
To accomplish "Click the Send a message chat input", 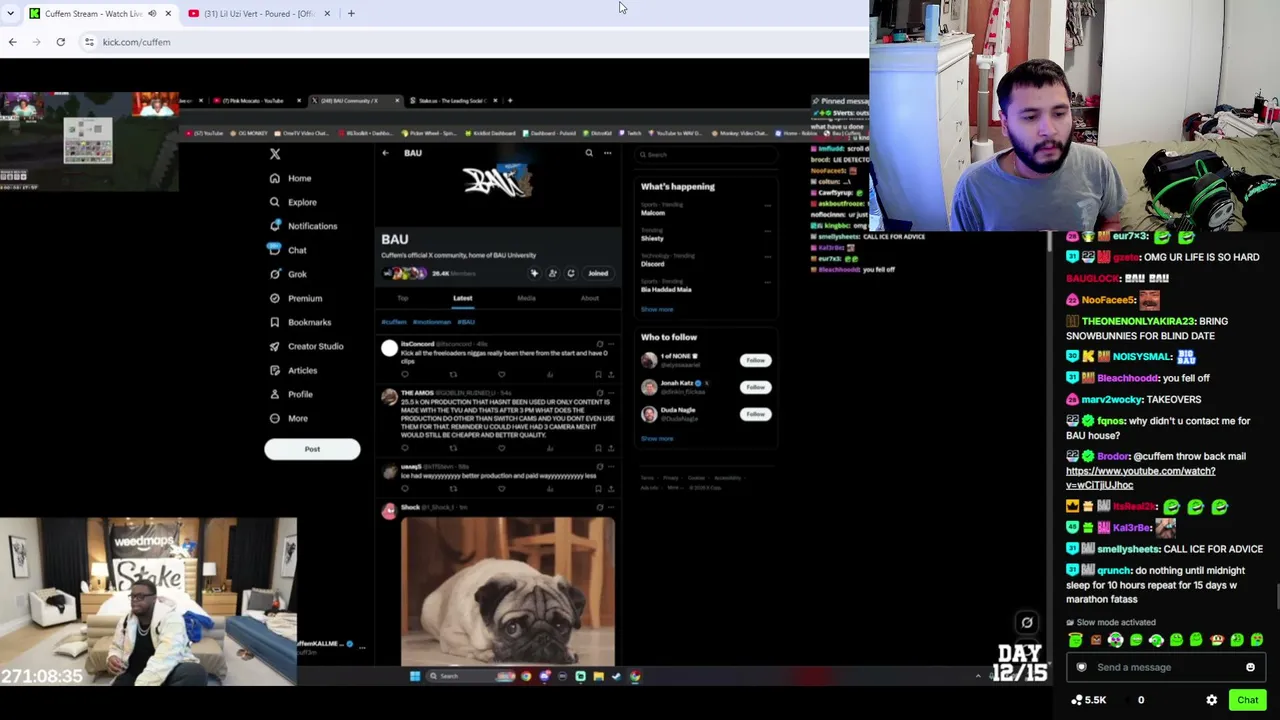I will (1165, 667).
